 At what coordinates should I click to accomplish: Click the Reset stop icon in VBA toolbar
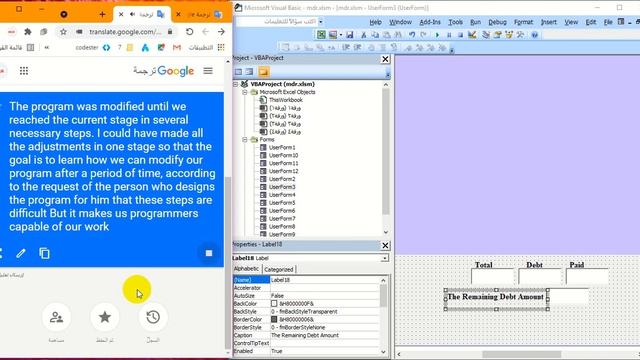(x=460, y=35)
